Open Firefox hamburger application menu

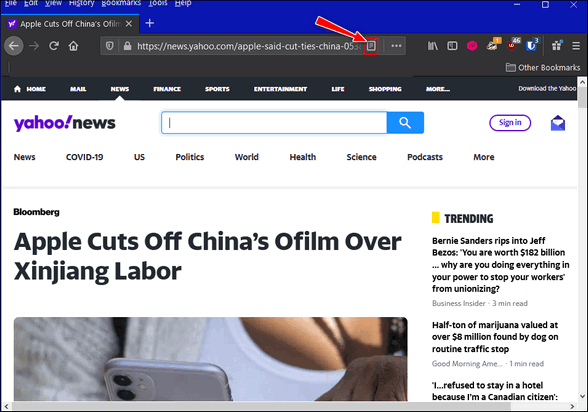click(576, 46)
